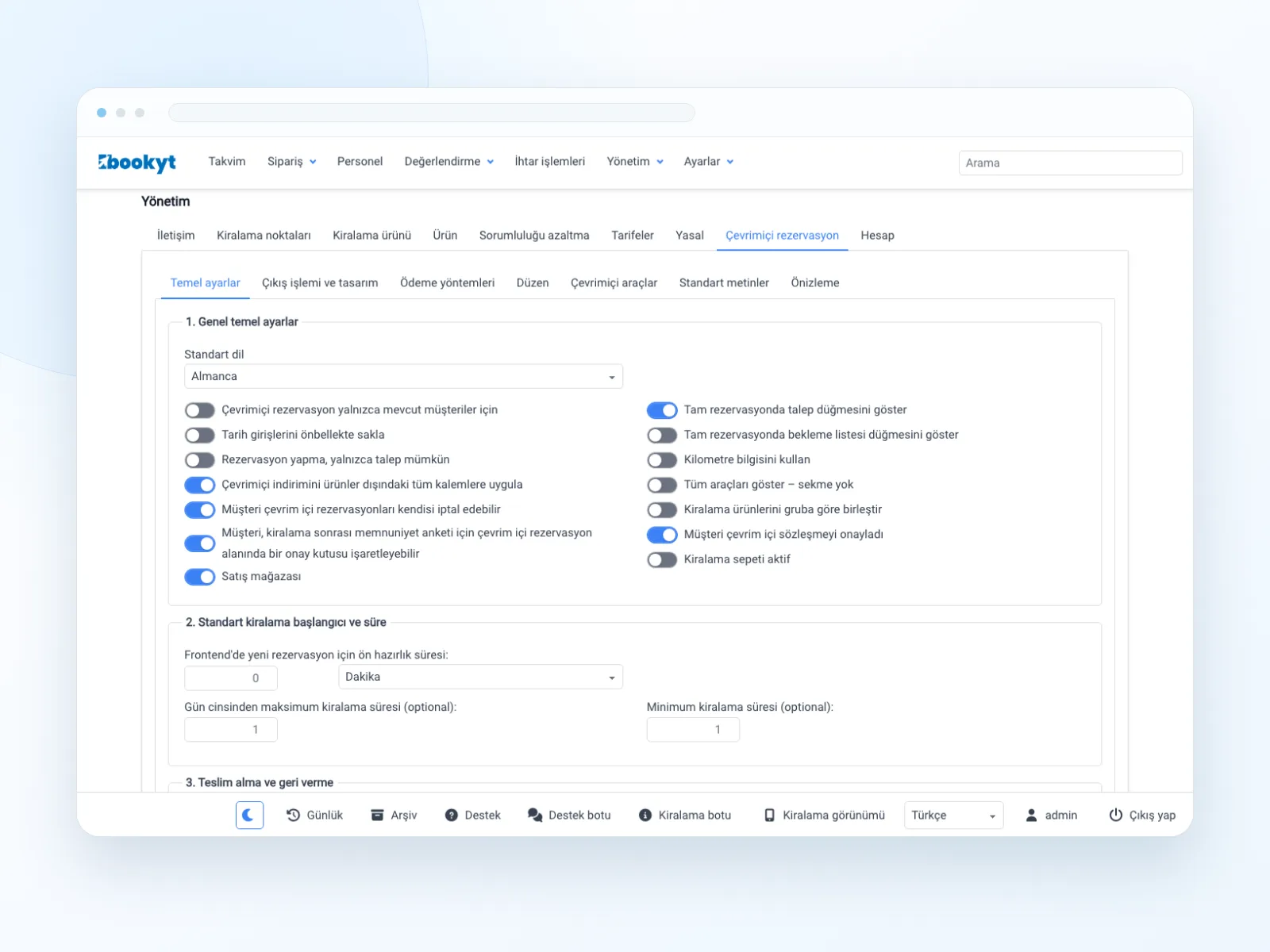The height and width of the screenshot is (952, 1270).
Task: Click the admin user icon
Action: [1031, 815]
